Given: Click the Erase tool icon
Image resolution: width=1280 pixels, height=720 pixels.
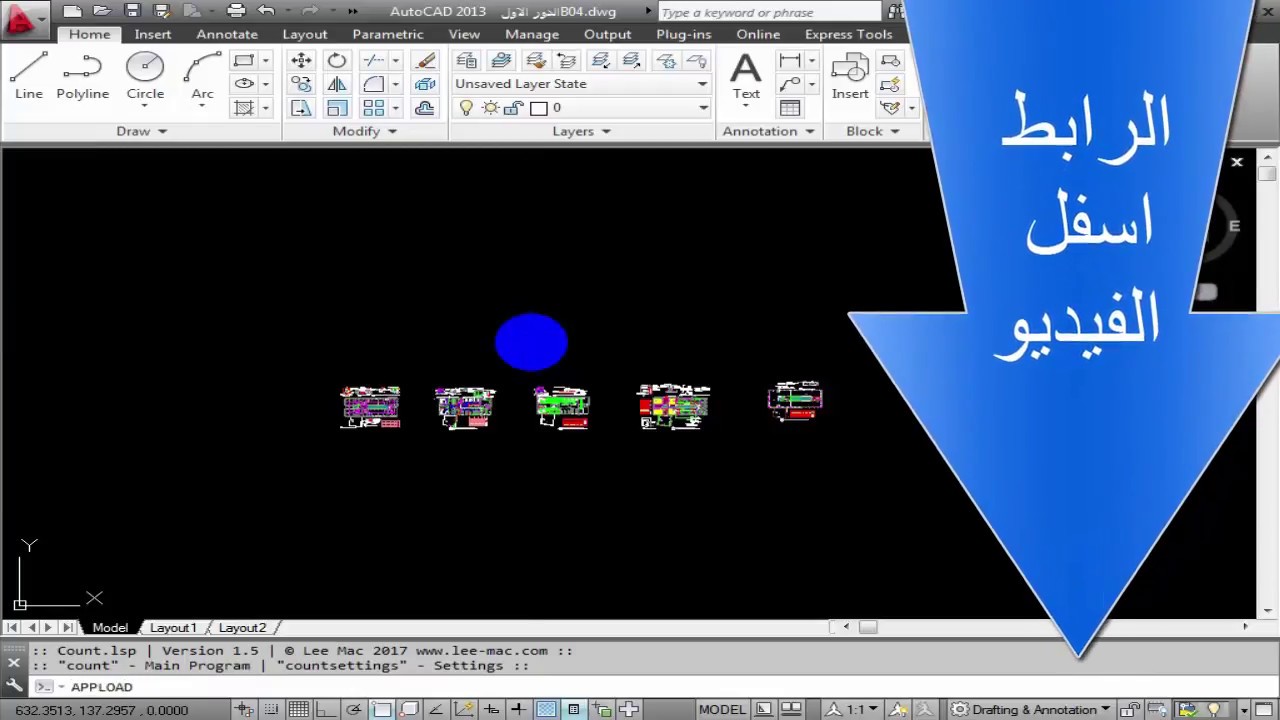Looking at the screenshot, I should tap(425, 61).
